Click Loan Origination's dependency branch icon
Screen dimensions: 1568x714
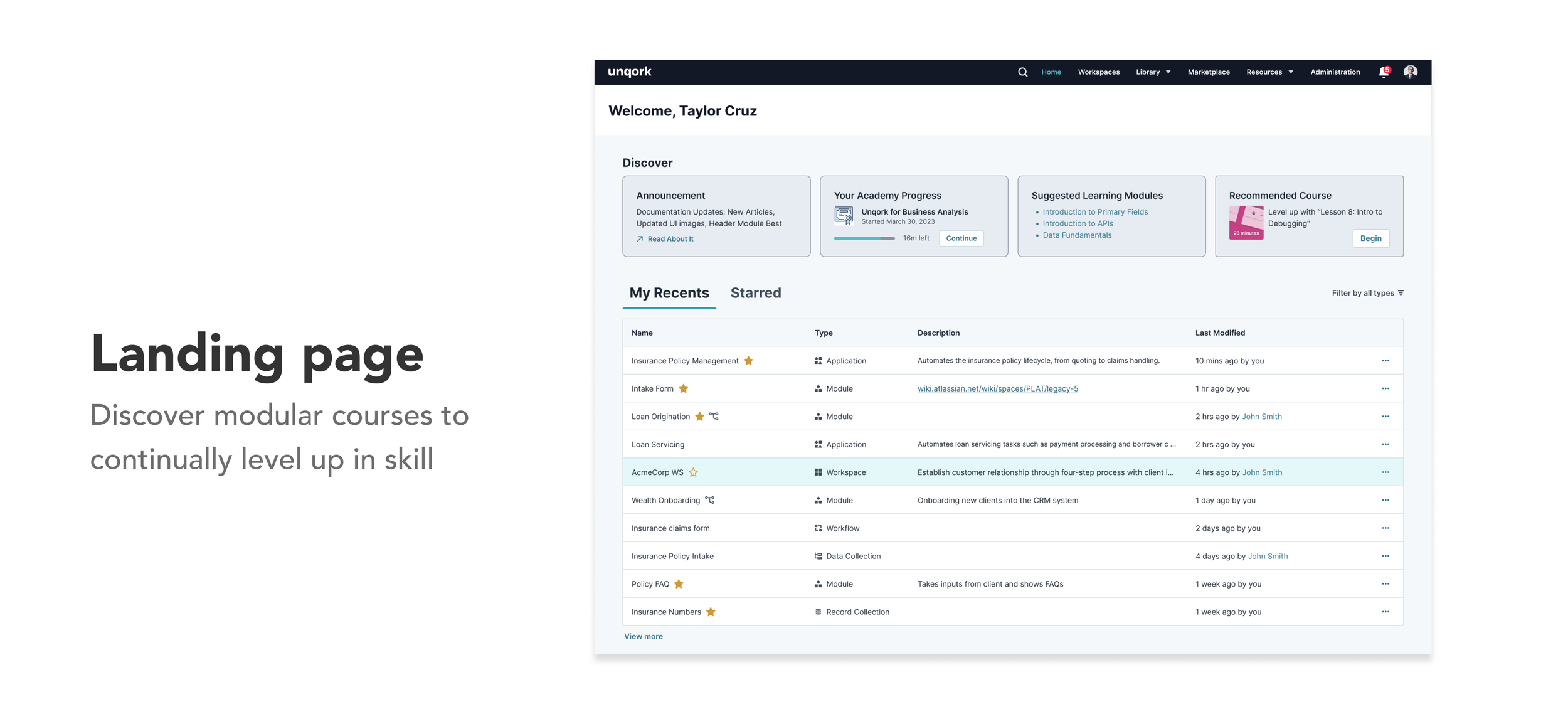[x=714, y=417]
